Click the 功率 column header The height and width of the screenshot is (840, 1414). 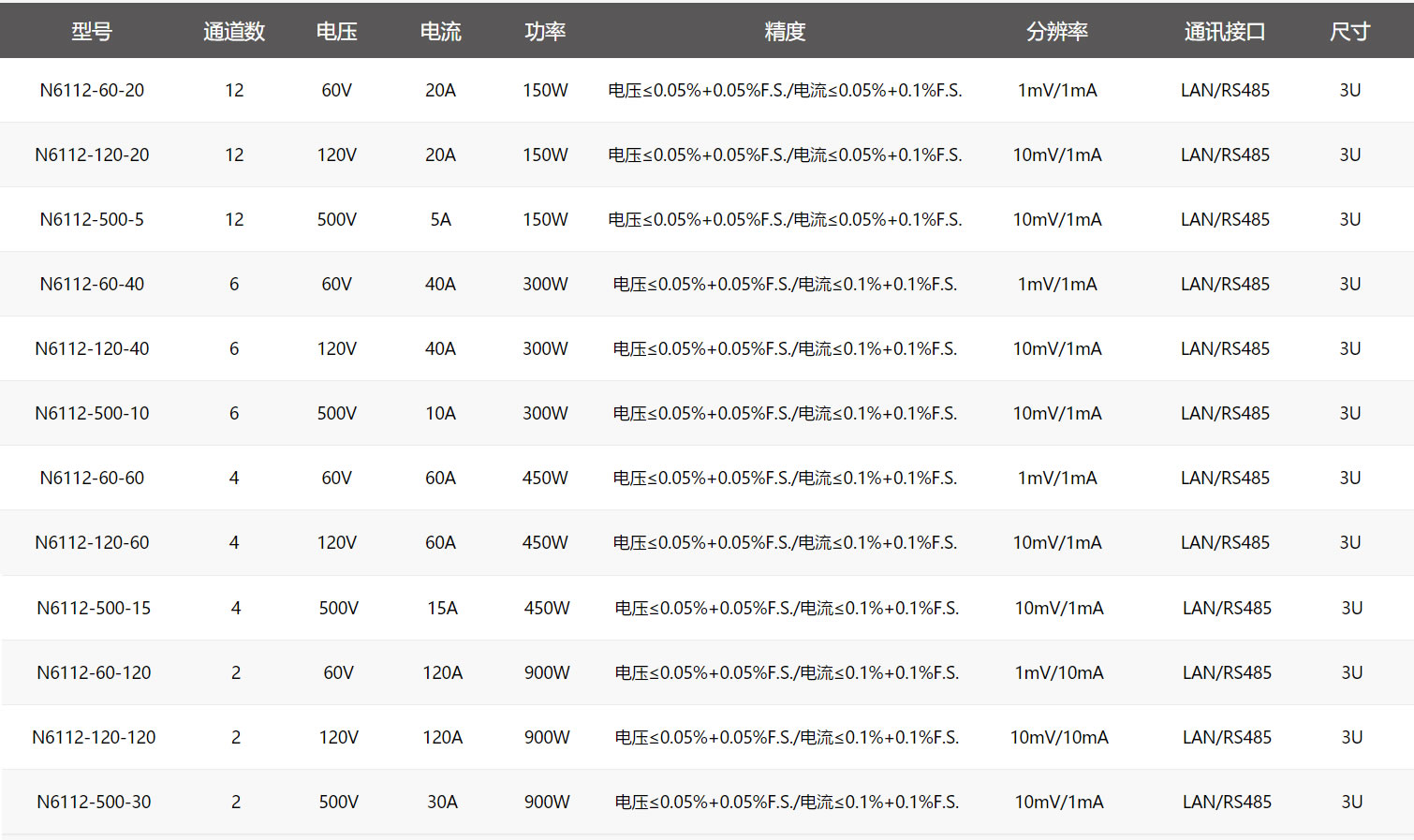pos(545,32)
